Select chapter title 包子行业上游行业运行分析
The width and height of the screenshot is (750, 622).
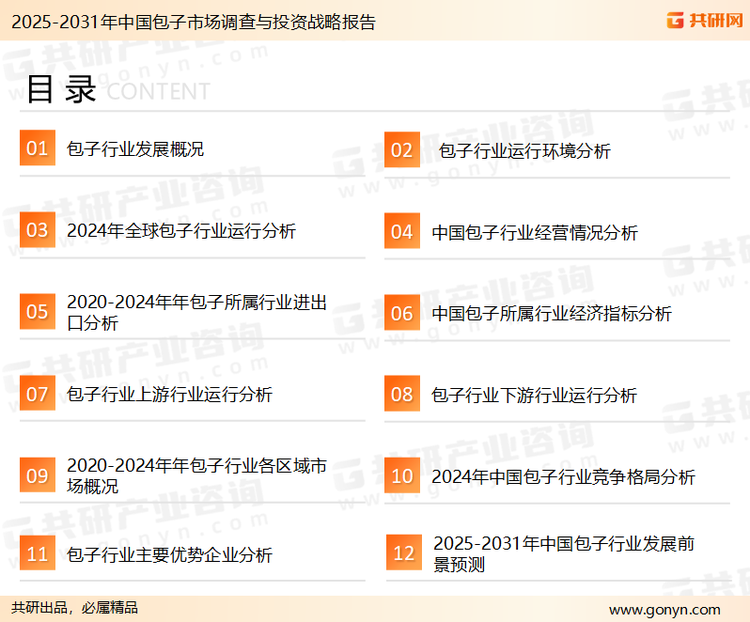coord(169,395)
